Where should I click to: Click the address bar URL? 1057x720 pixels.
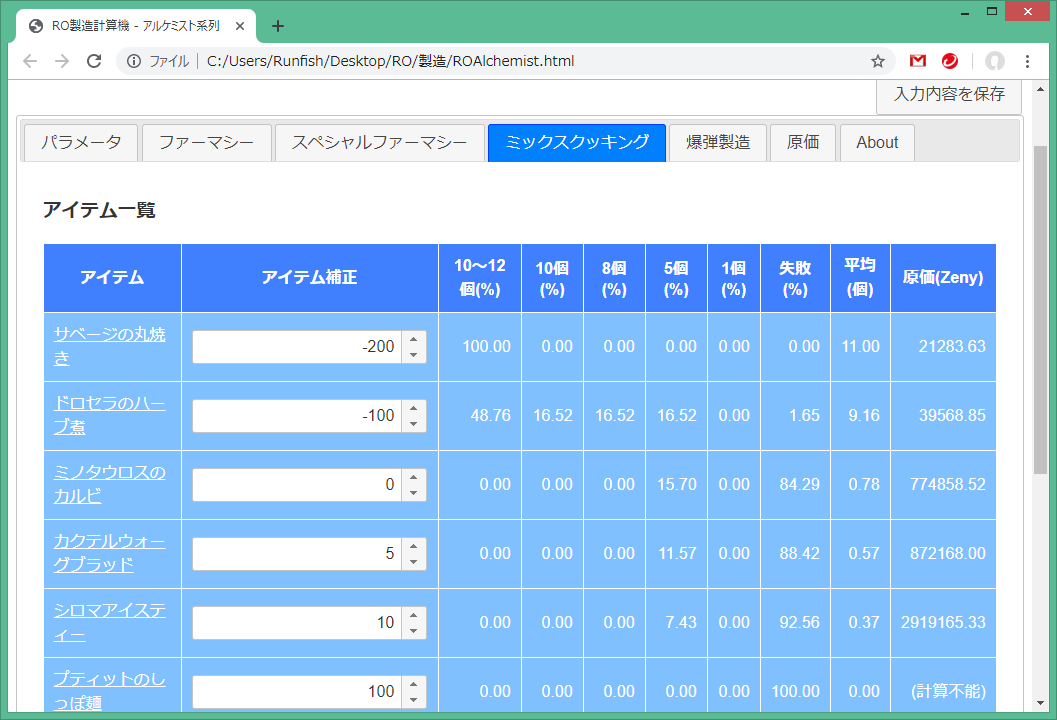point(390,61)
